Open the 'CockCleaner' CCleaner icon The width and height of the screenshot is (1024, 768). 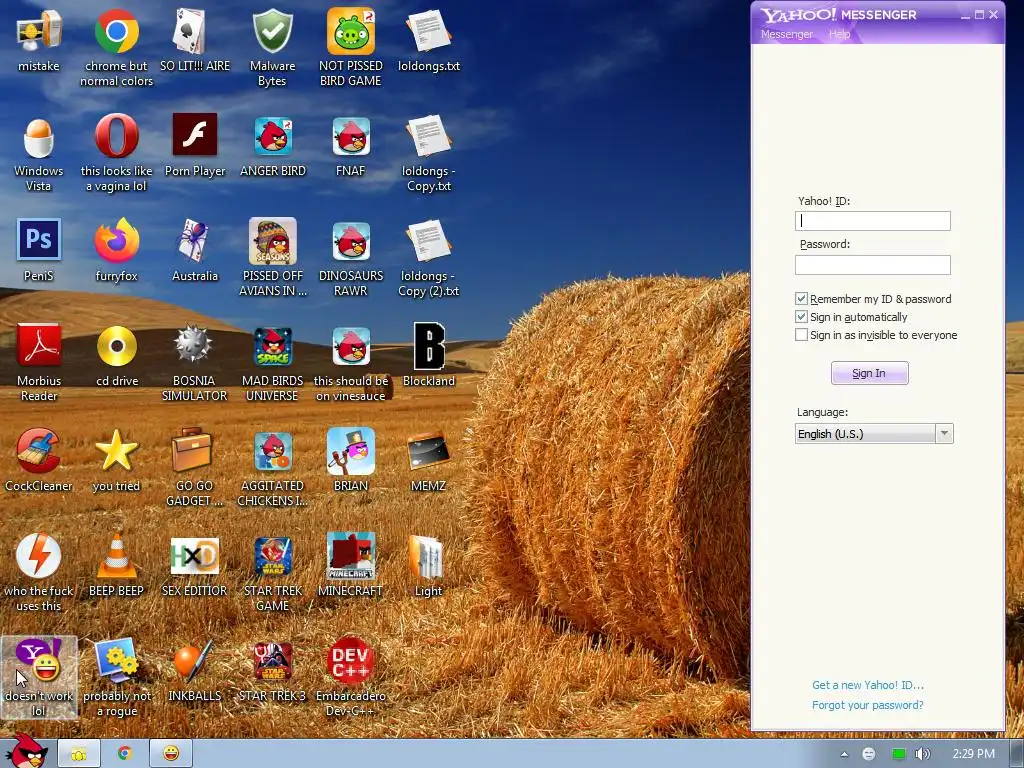coord(39,451)
